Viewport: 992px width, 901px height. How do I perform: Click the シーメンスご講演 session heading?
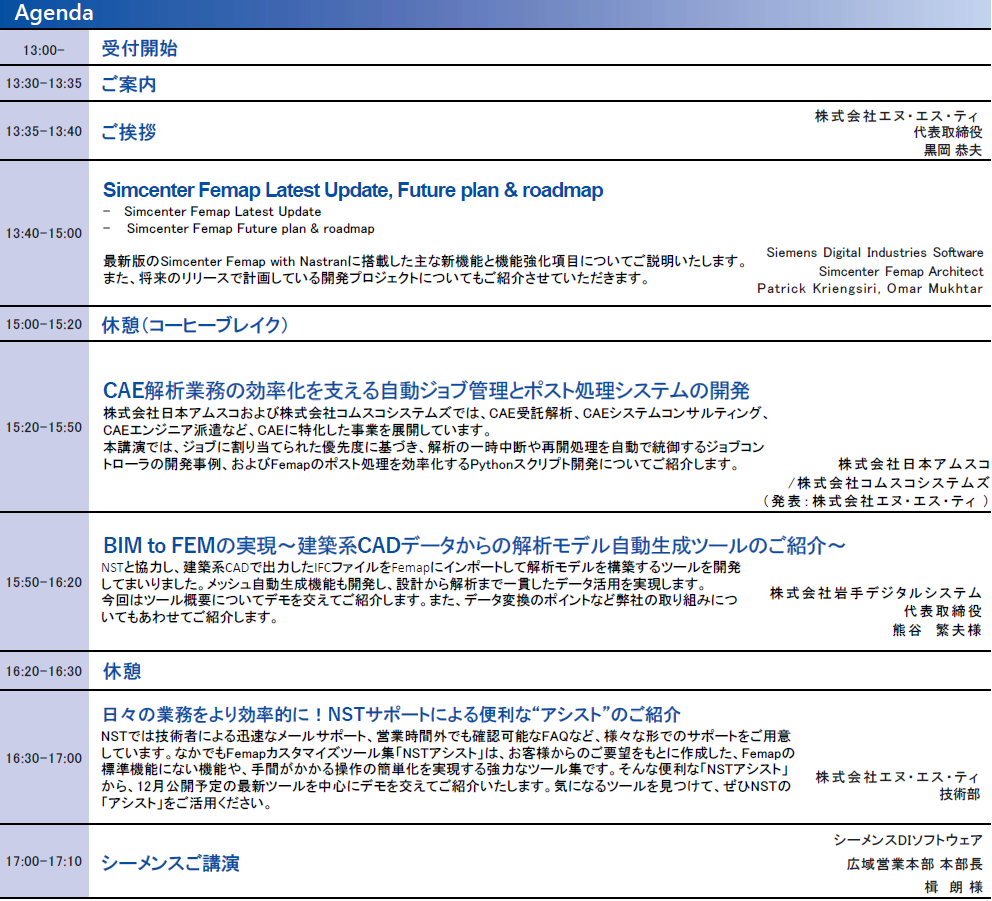click(x=170, y=863)
